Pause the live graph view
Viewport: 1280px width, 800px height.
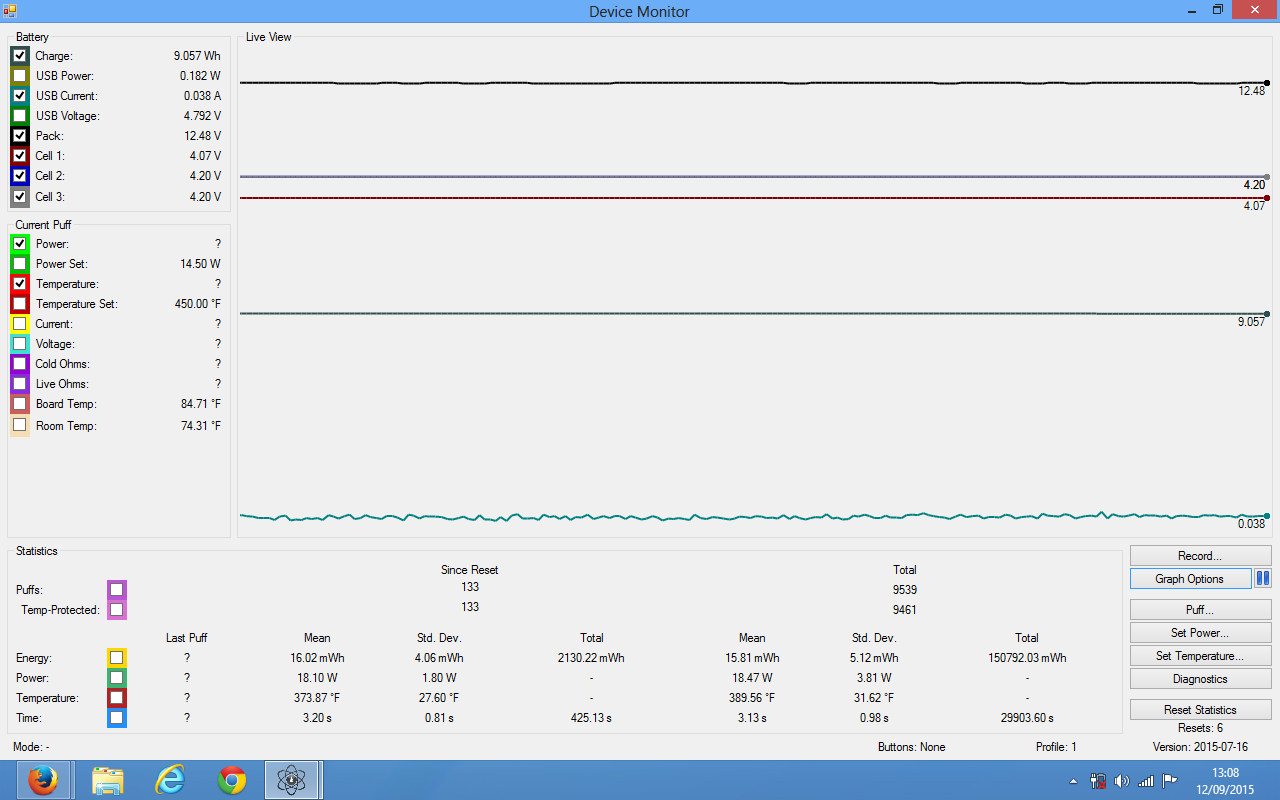(1262, 579)
